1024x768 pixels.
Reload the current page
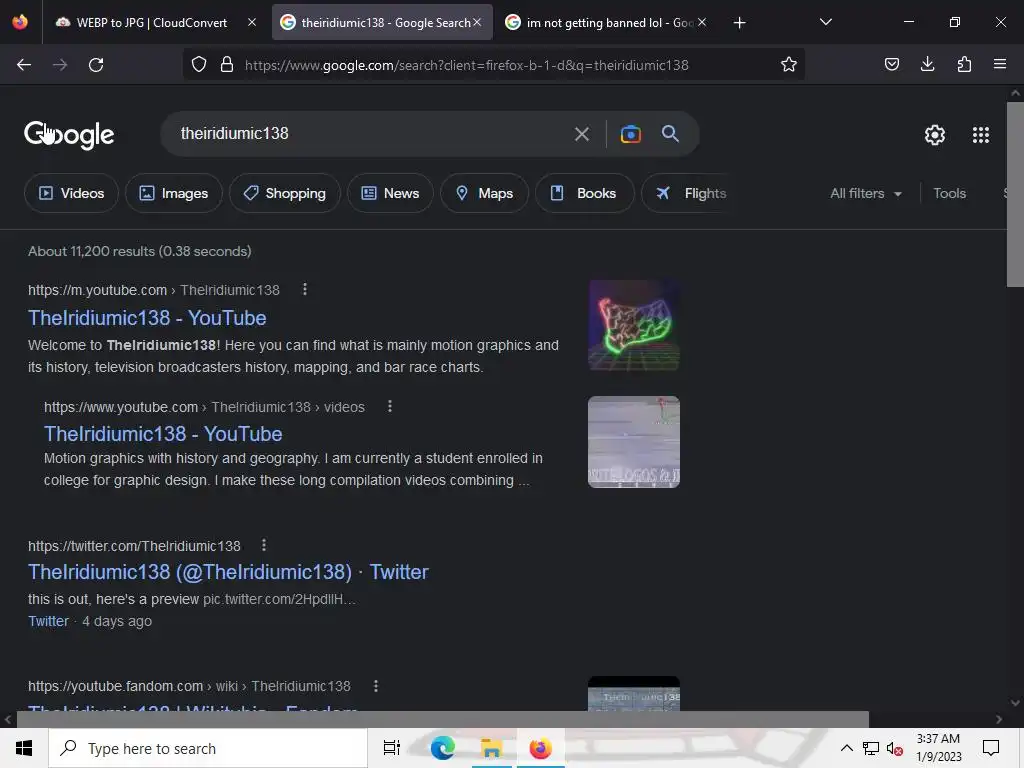96,65
